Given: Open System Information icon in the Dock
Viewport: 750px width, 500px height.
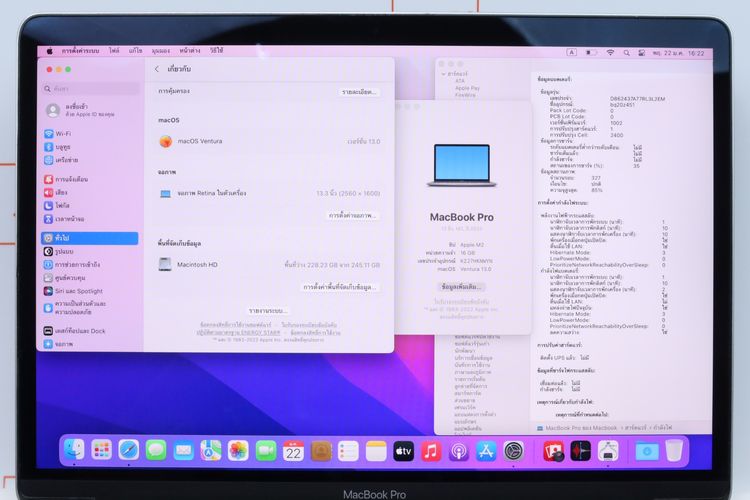Looking at the screenshot, I should pyautogui.click(x=608, y=450).
